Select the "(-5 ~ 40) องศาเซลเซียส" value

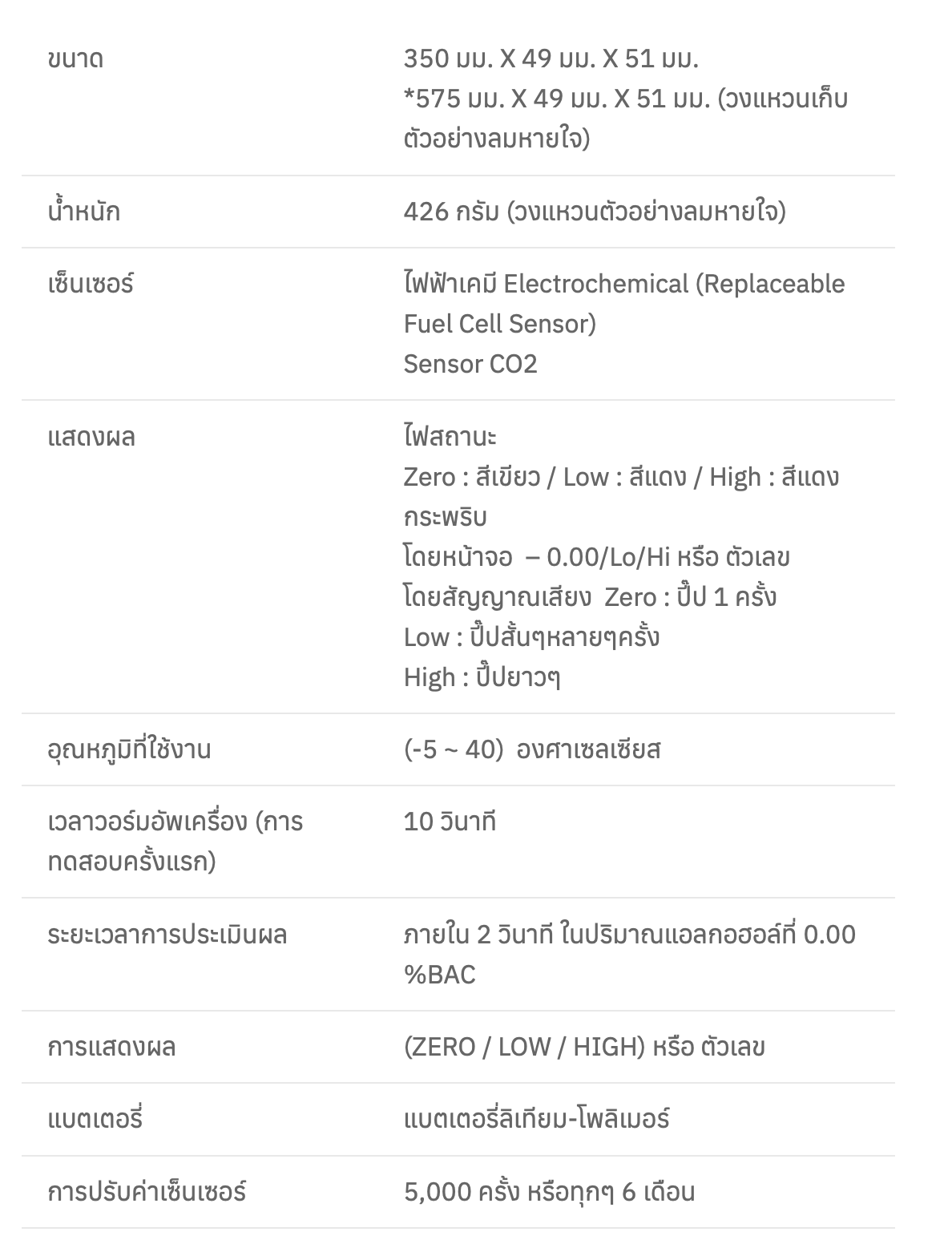[532, 749]
